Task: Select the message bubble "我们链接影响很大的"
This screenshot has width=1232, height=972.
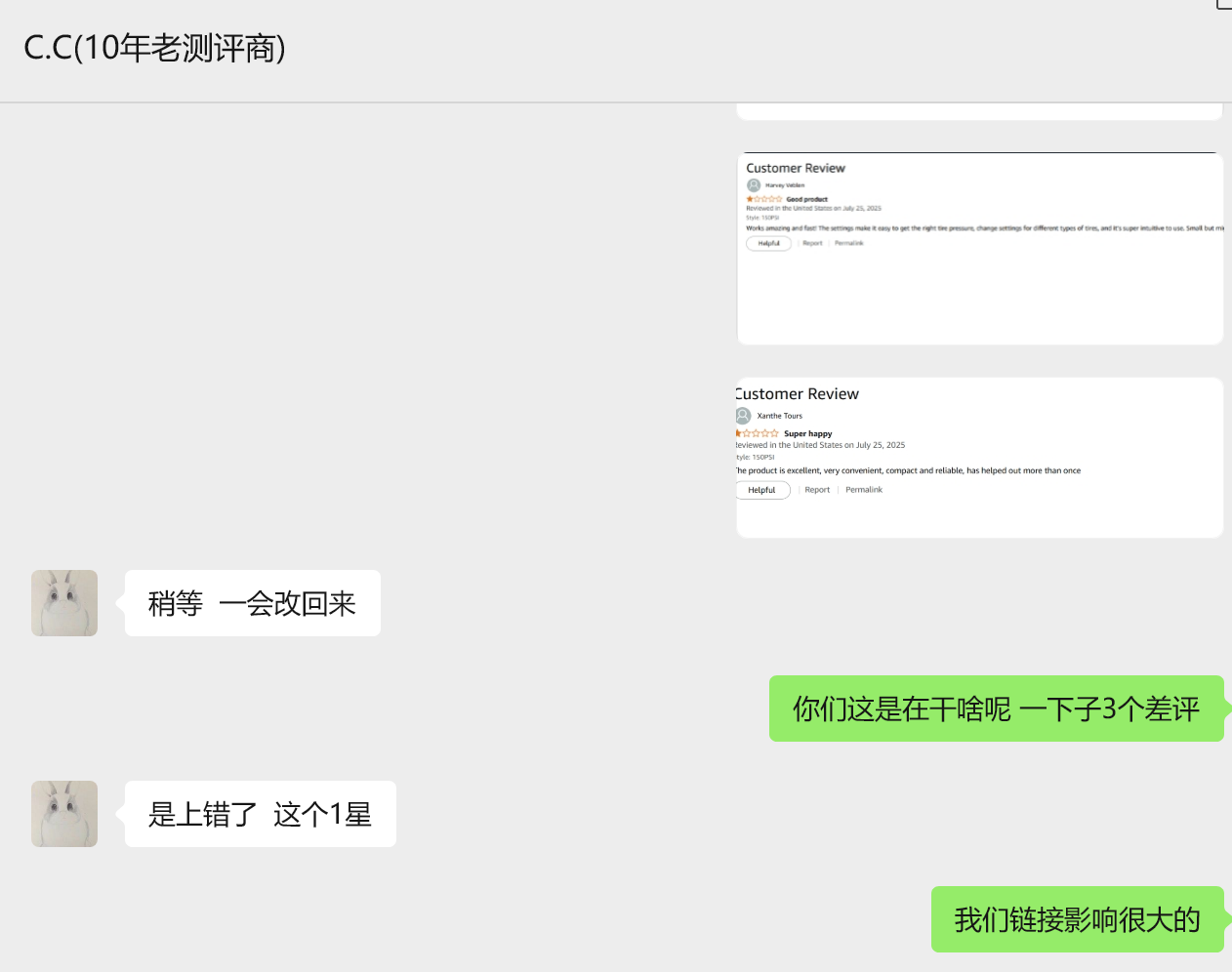Action: point(1077,918)
